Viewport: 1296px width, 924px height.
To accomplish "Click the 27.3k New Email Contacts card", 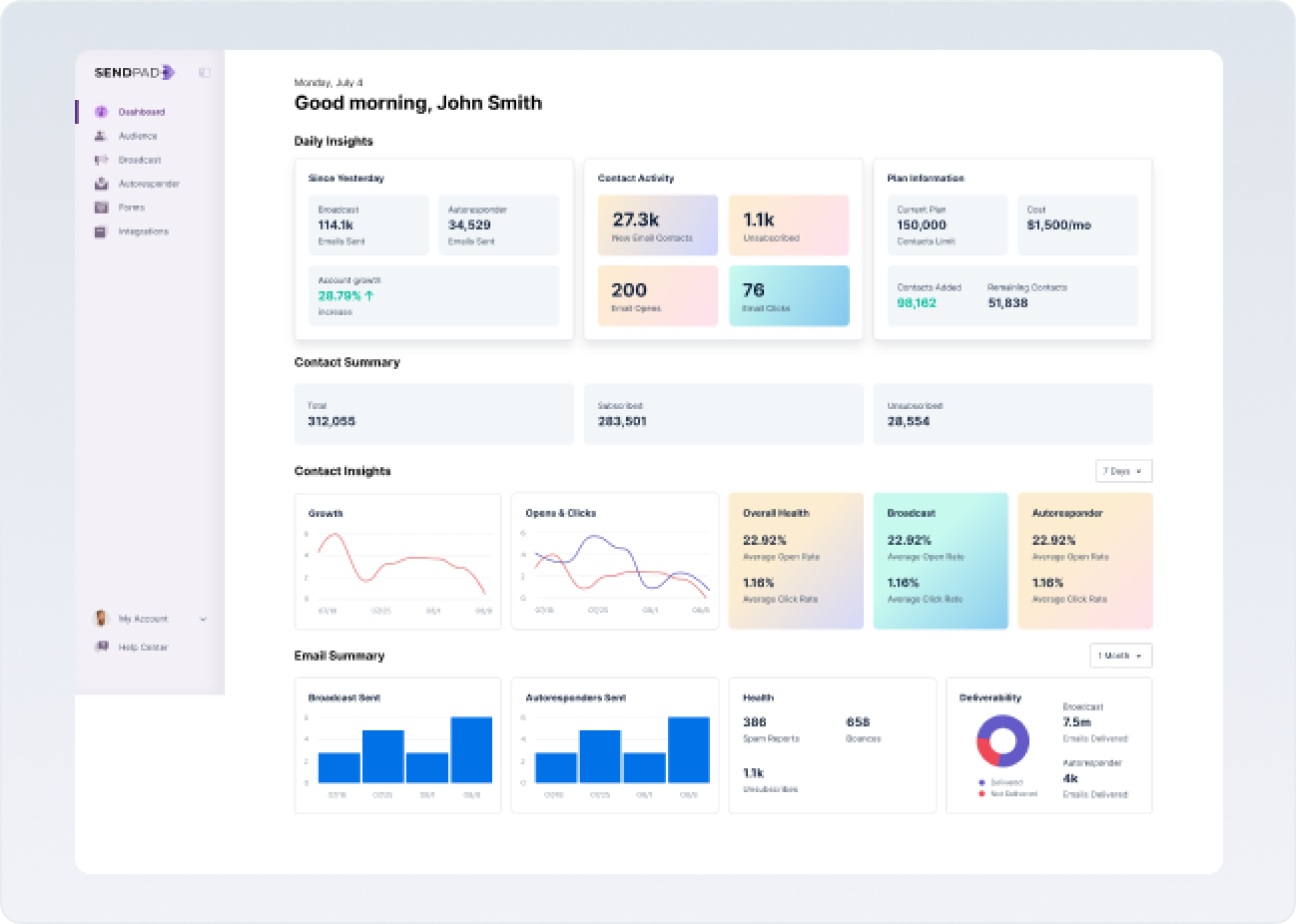I will pyautogui.click(x=658, y=225).
